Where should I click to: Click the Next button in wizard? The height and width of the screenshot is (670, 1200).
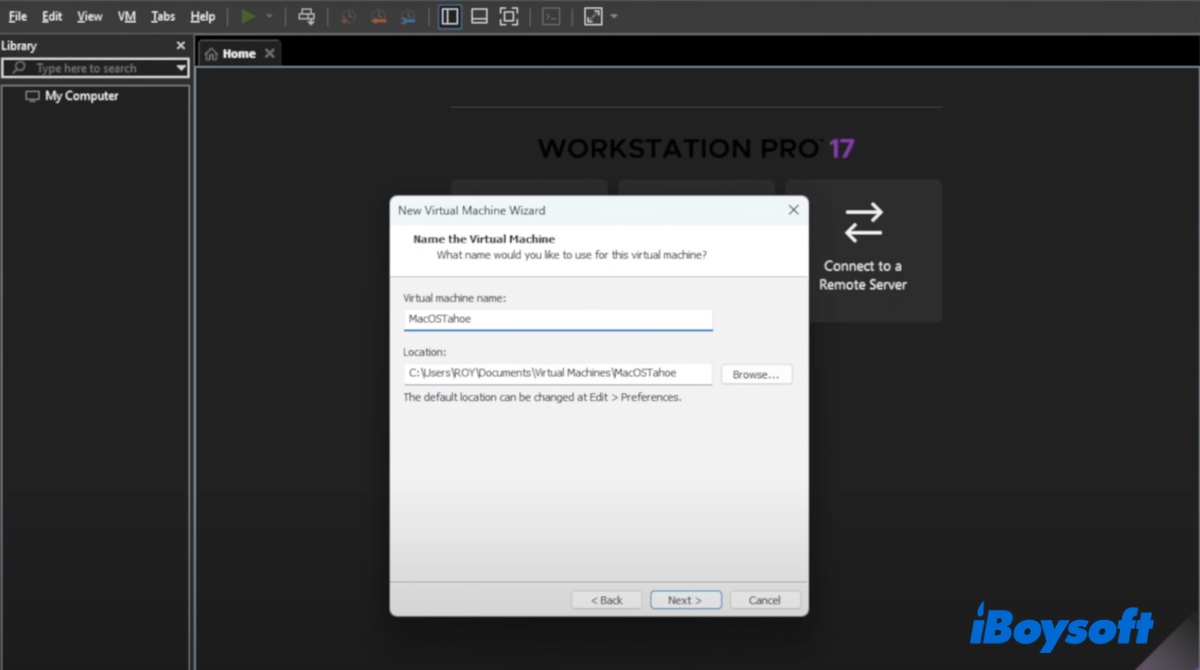pos(685,600)
